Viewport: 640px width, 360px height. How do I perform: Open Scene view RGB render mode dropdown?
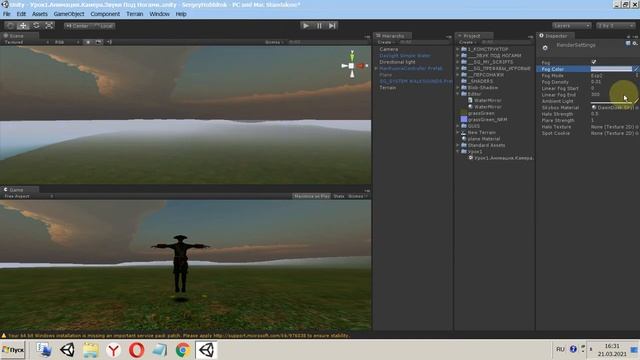pos(67,42)
